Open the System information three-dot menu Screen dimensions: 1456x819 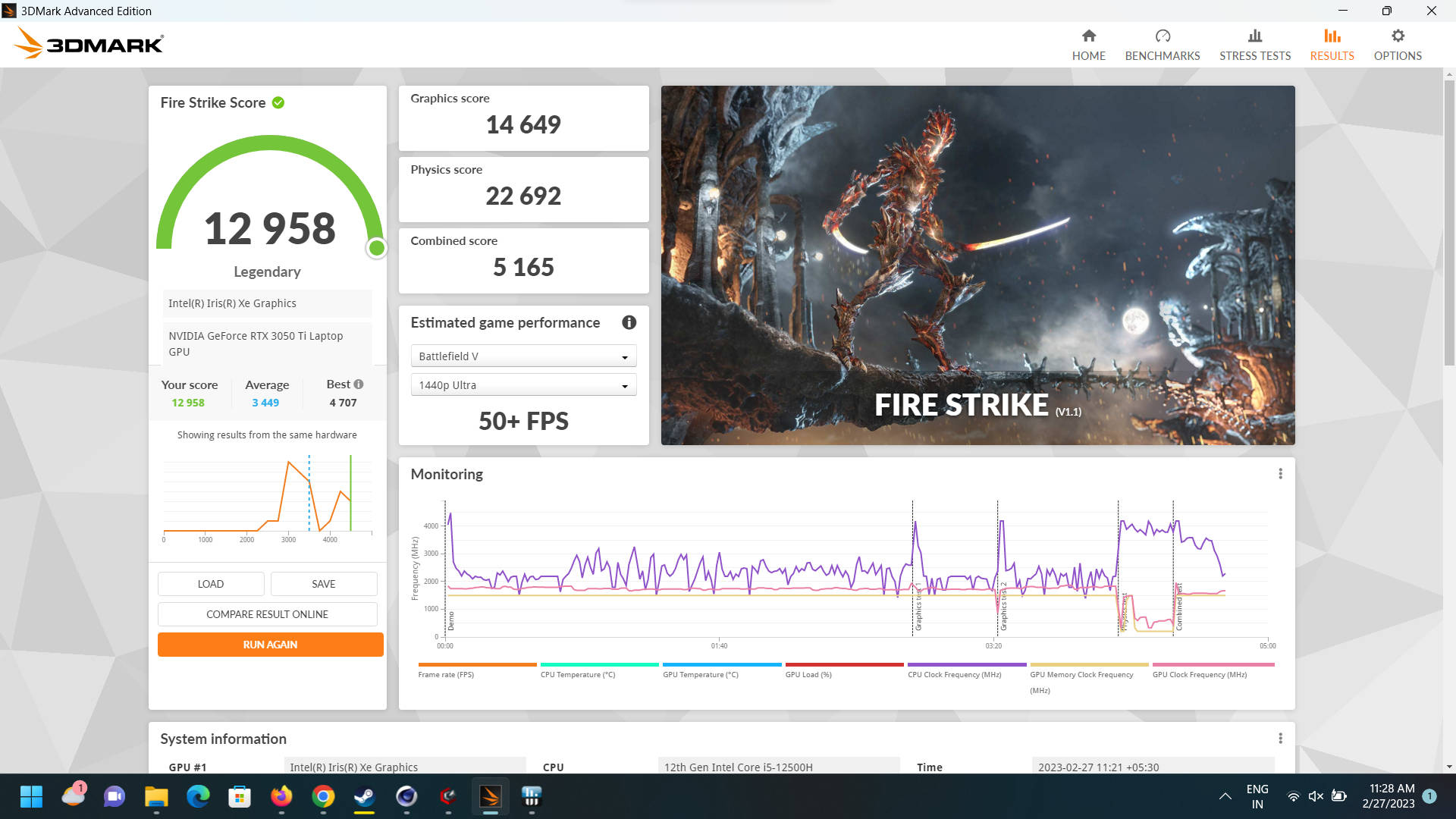point(1280,739)
